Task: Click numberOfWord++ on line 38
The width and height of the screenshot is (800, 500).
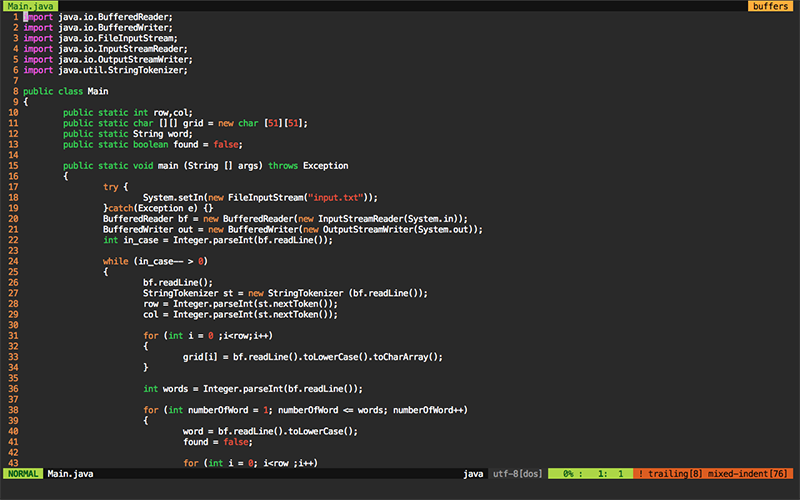Action: click(x=428, y=410)
